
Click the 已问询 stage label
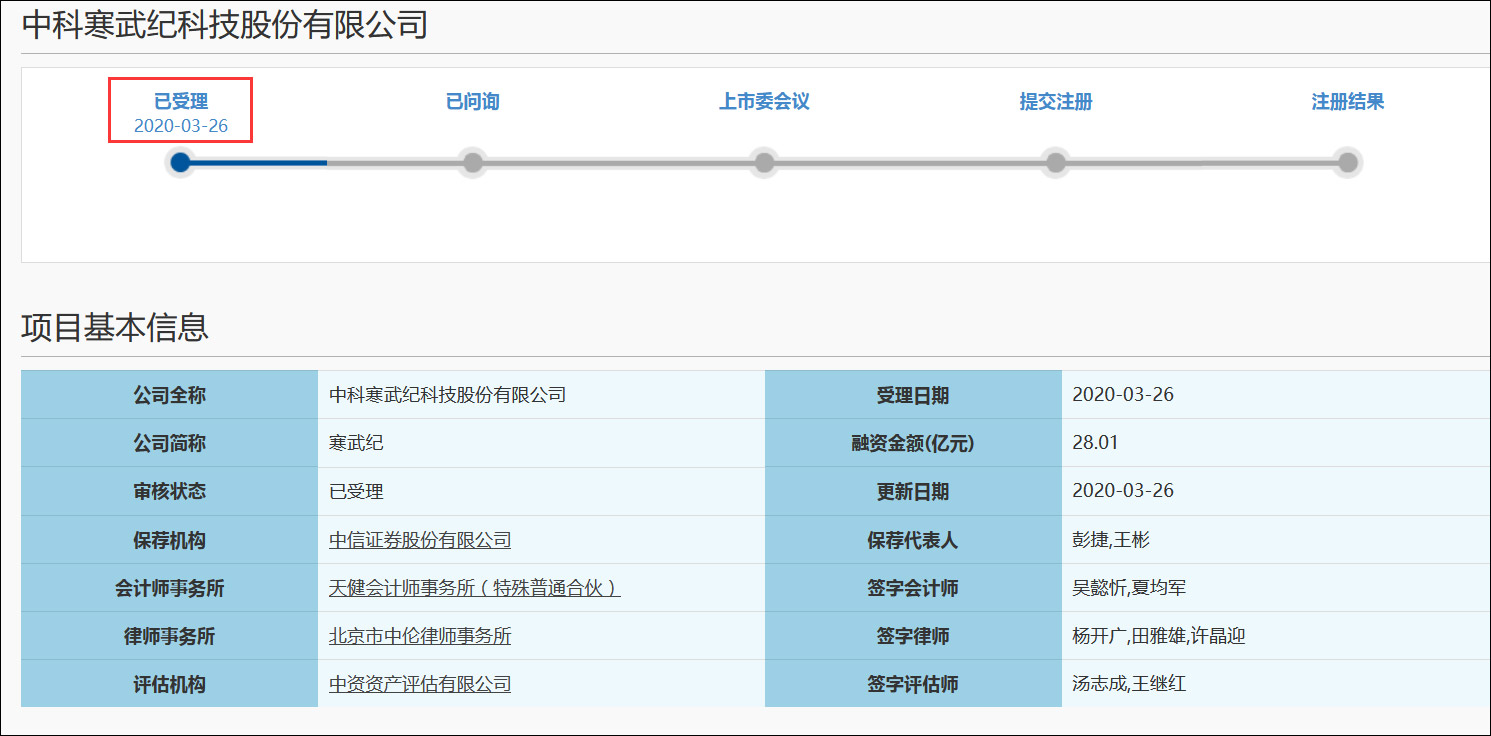click(472, 101)
